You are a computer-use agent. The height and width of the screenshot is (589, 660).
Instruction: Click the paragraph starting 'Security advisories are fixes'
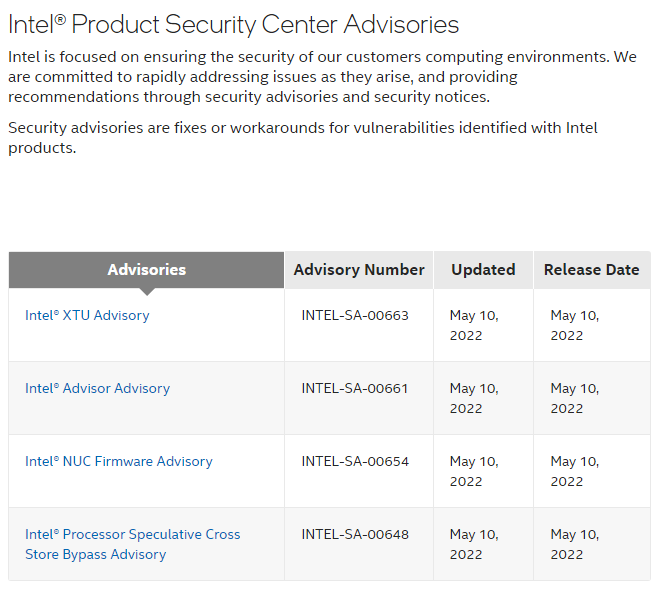(x=316, y=138)
